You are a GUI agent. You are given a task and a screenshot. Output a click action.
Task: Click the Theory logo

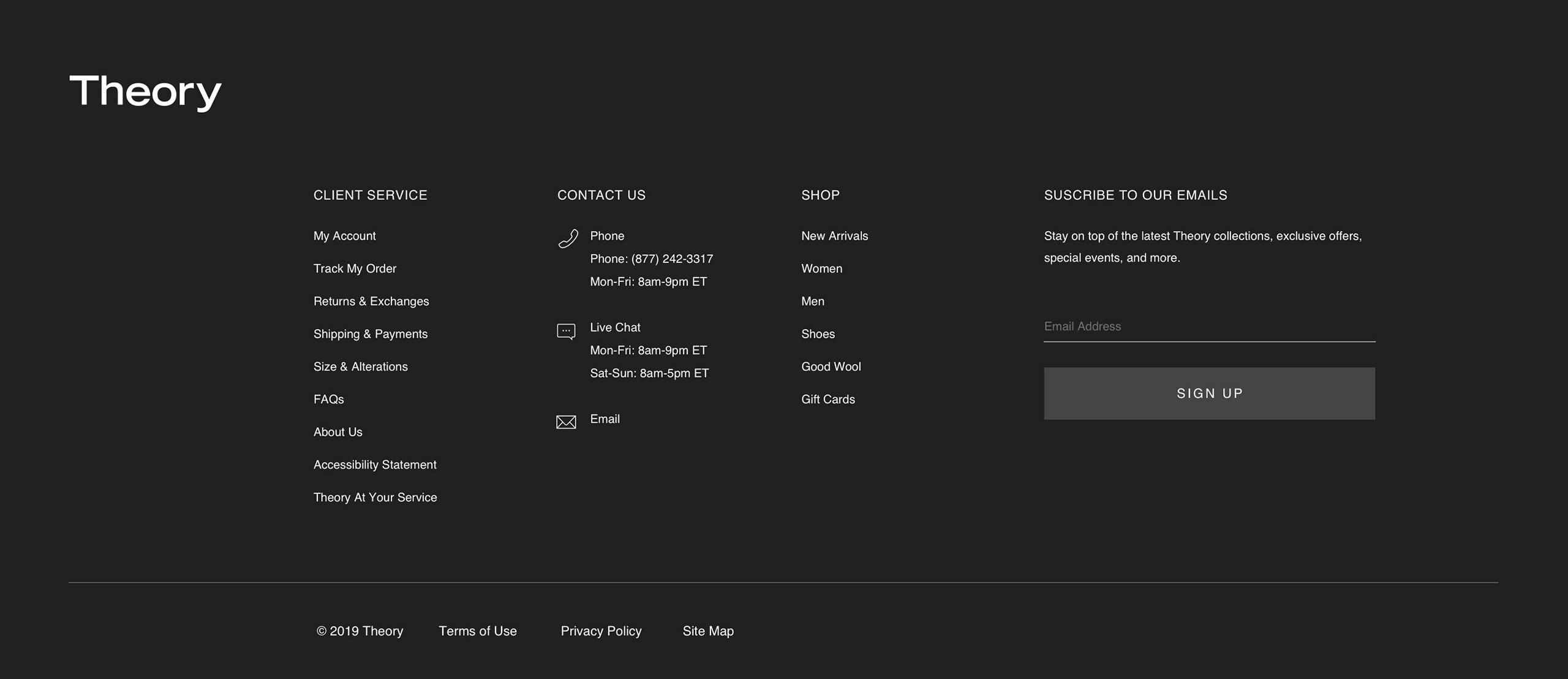click(145, 93)
